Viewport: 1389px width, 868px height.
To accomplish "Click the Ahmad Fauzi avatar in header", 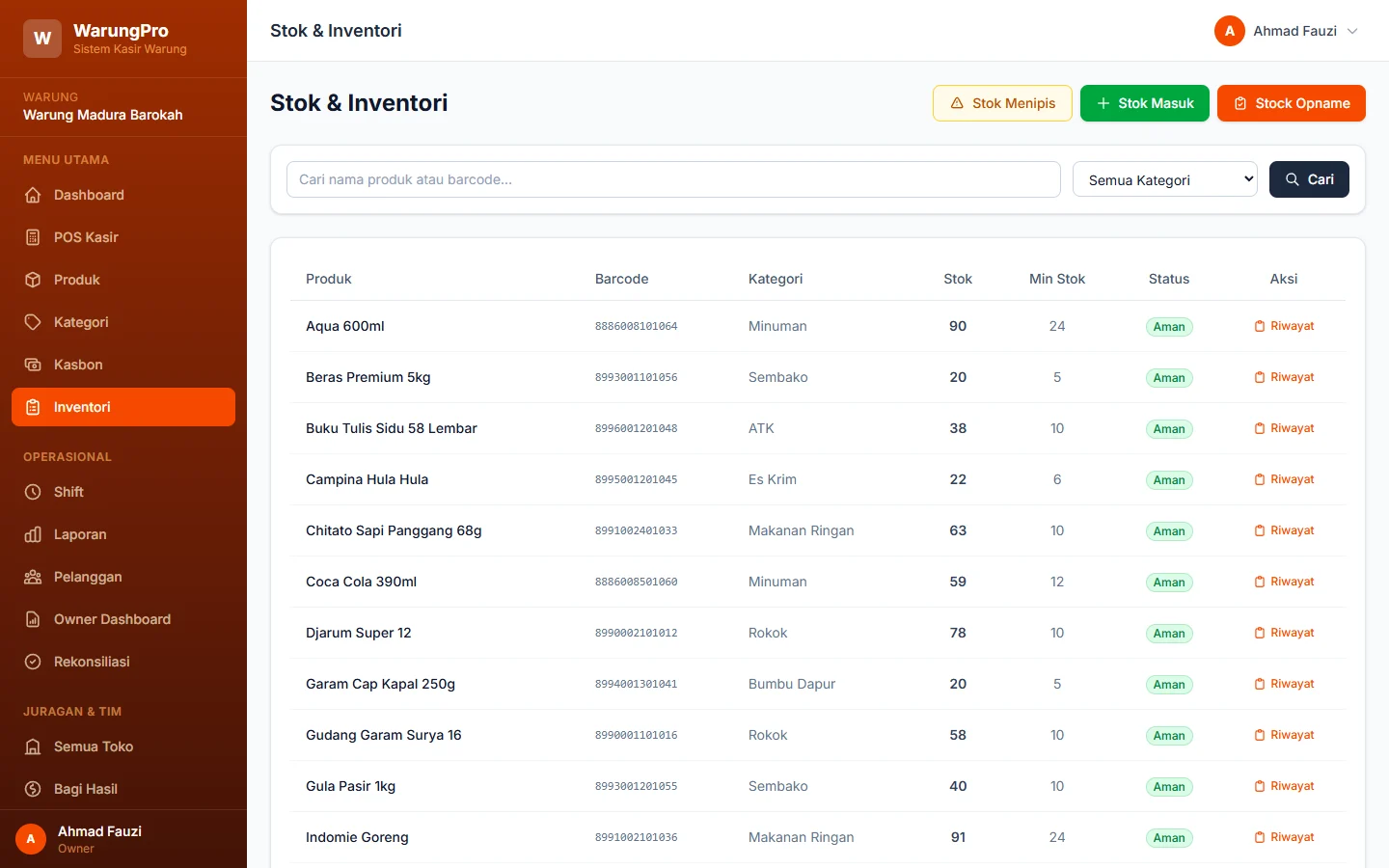I will tap(1230, 31).
